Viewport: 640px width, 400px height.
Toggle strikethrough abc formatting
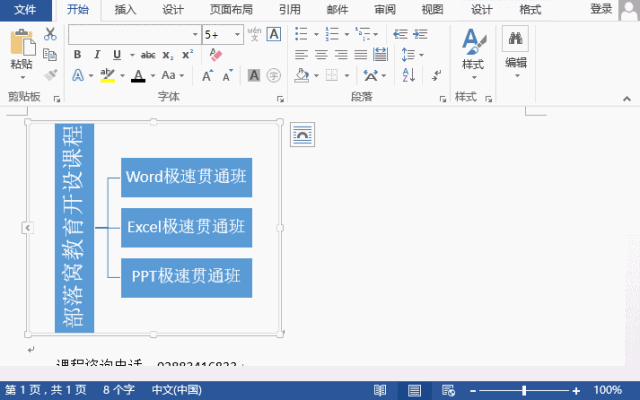[148, 55]
